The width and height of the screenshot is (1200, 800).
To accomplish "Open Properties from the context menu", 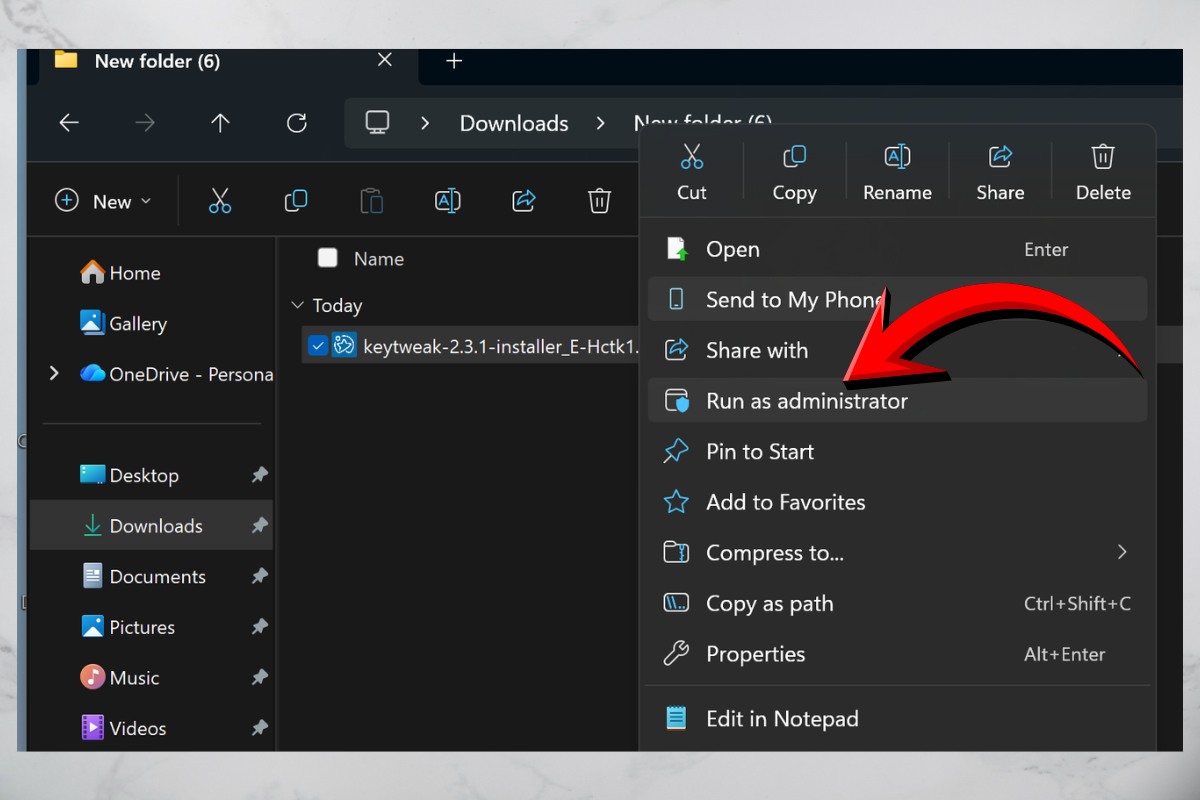I will click(x=755, y=654).
